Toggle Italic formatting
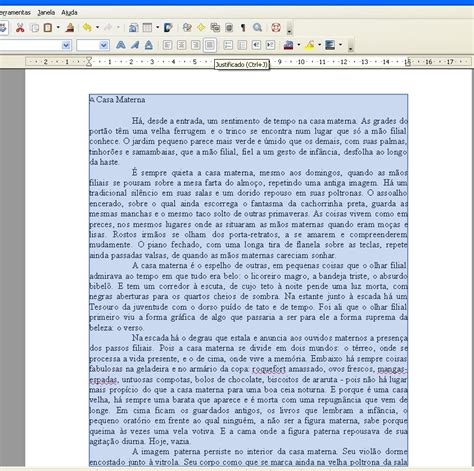 pyautogui.click(x=135, y=45)
